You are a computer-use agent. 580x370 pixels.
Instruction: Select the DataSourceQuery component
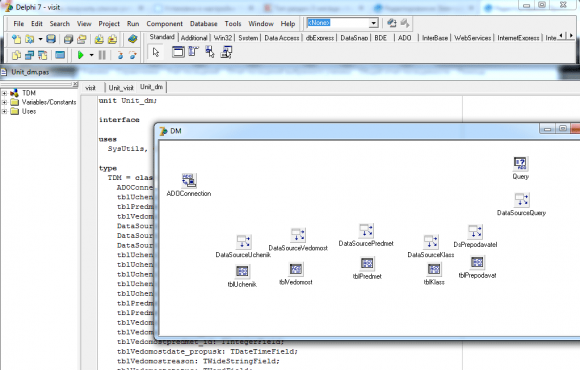coord(522,200)
